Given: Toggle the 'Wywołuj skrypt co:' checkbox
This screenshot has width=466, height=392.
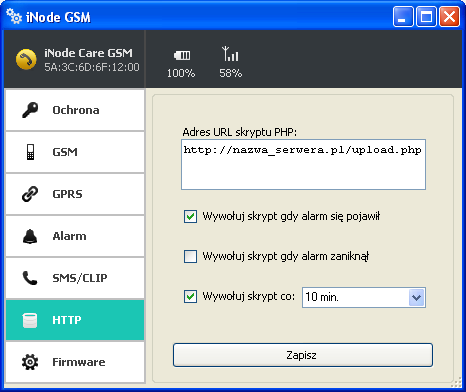Looking at the screenshot, I should [190, 297].
